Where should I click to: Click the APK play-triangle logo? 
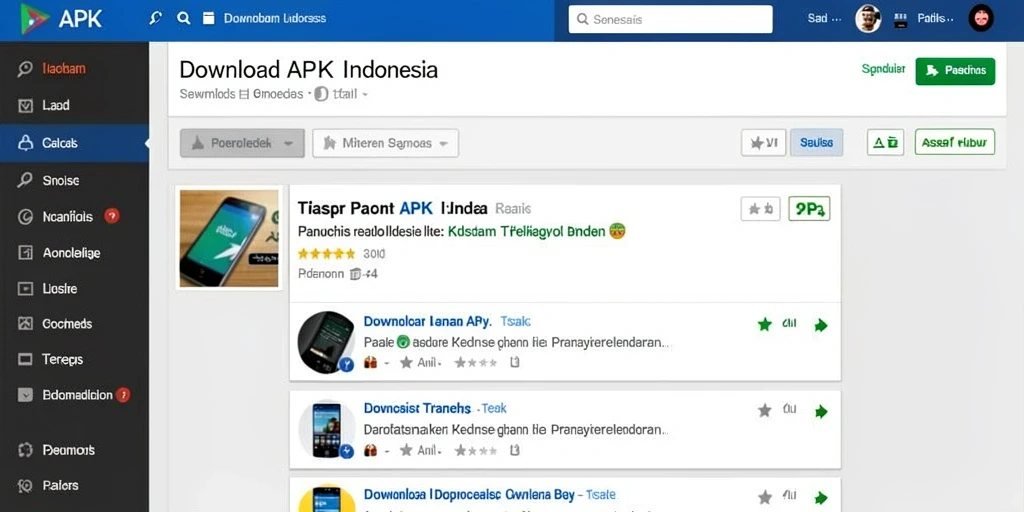(x=35, y=19)
